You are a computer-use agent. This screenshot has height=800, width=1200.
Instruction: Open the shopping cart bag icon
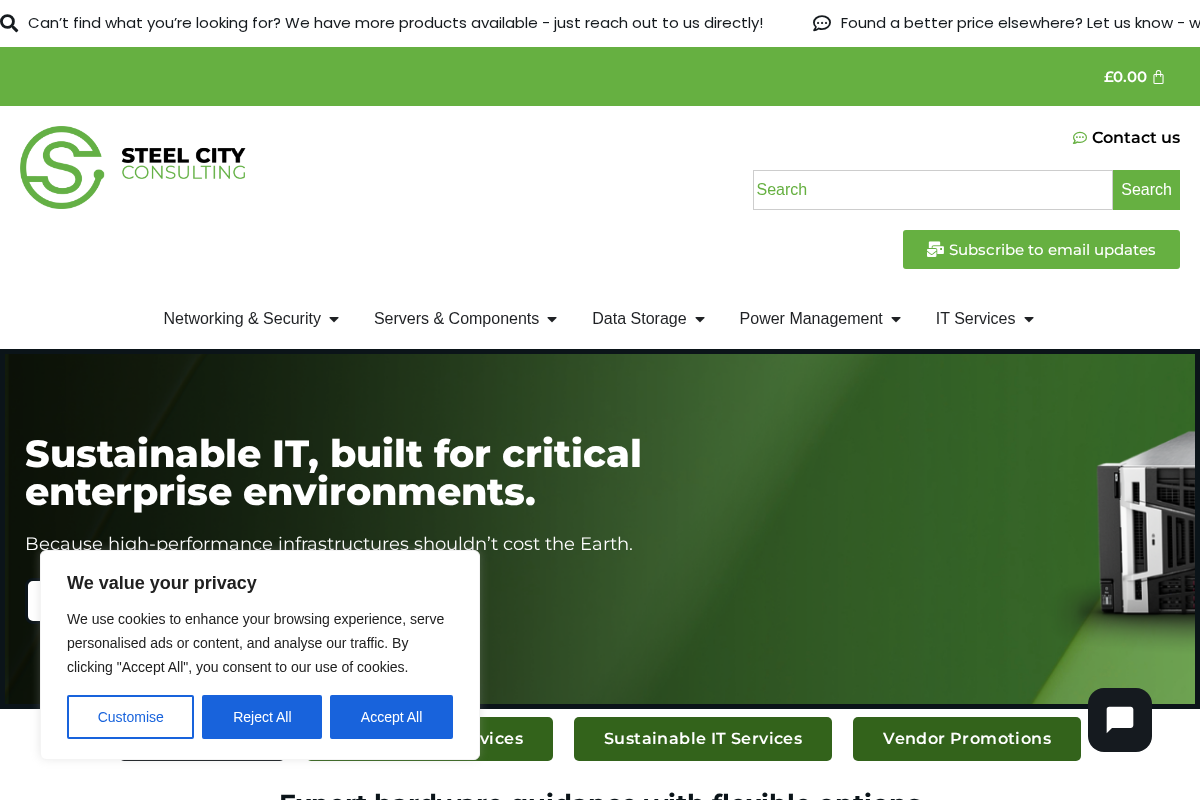(1158, 77)
